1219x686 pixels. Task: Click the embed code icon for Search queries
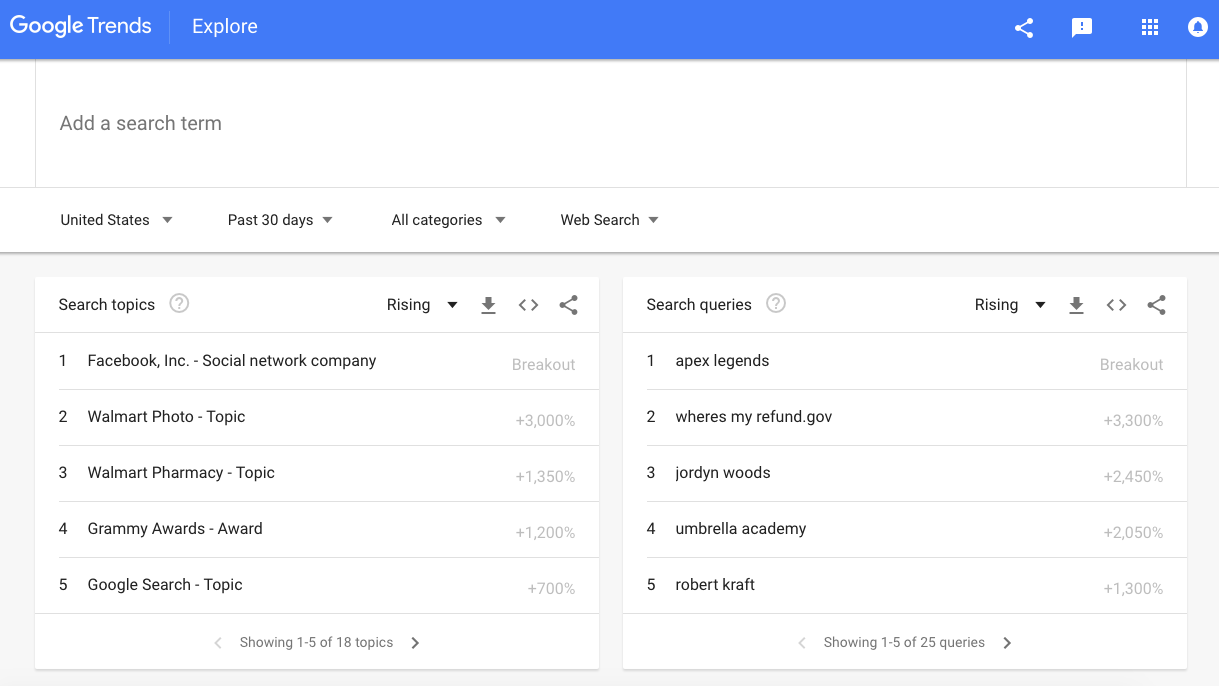pyautogui.click(x=1116, y=305)
